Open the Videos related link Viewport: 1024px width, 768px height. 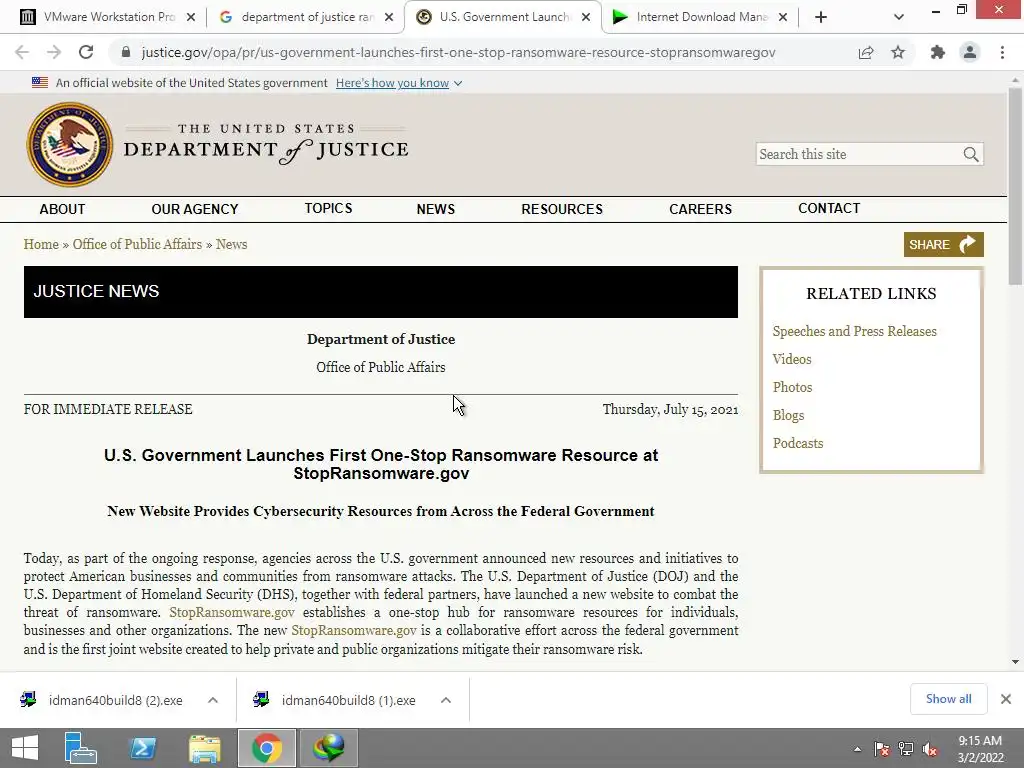(x=792, y=359)
